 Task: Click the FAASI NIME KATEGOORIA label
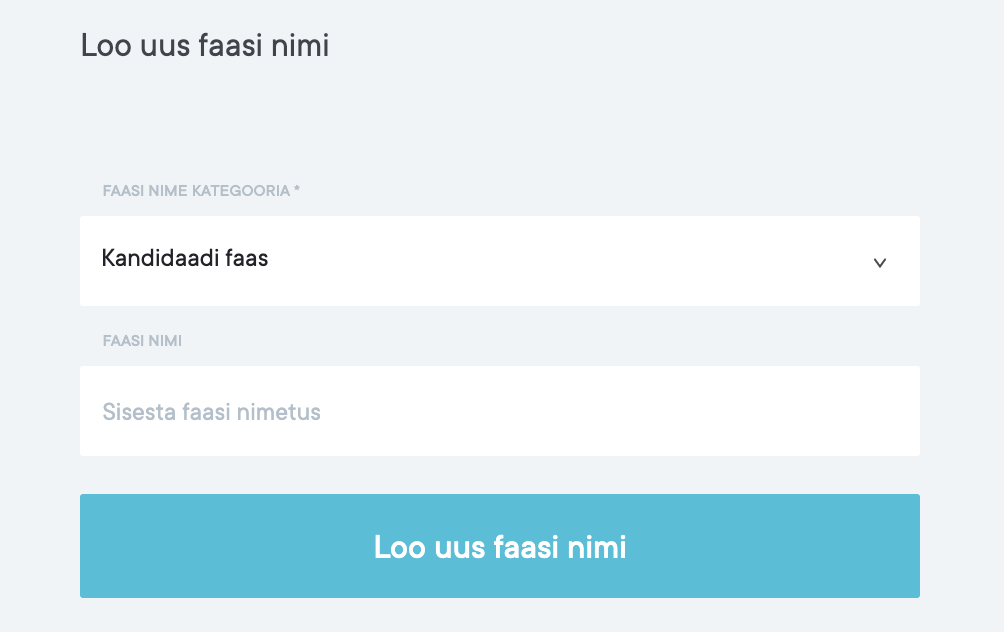(x=196, y=190)
